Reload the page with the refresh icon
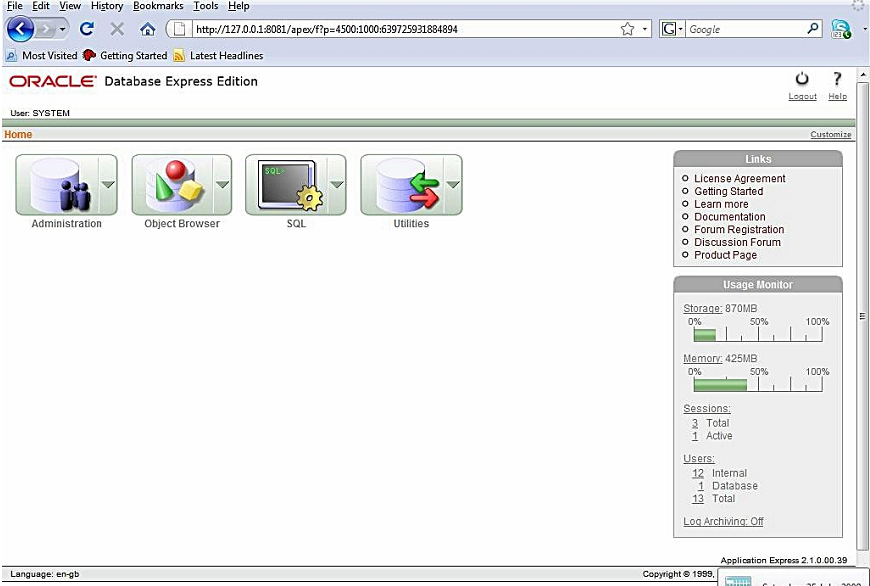Image resolution: width=870 pixels, height=586 pixels. 87,29
